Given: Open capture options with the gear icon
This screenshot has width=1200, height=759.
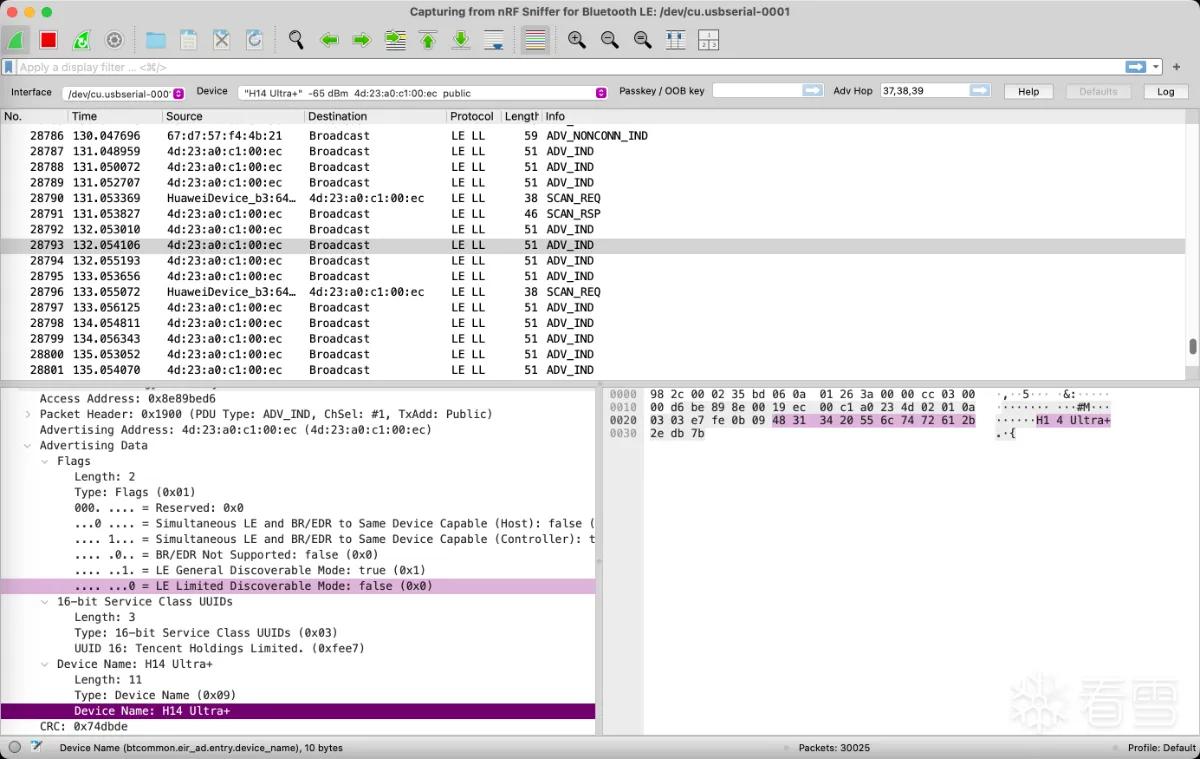Looking at the screenshot, I should tap(114, 40).
